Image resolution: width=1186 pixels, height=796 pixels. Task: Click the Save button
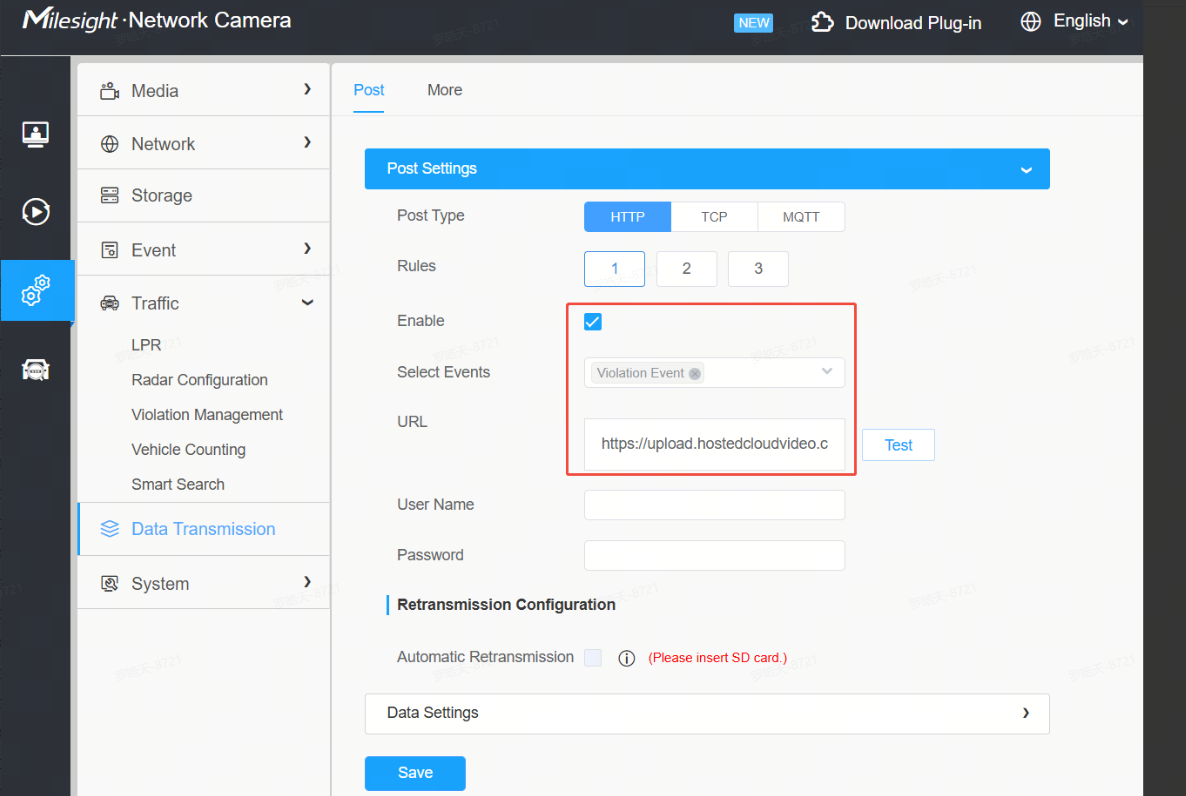click(415, 773)
